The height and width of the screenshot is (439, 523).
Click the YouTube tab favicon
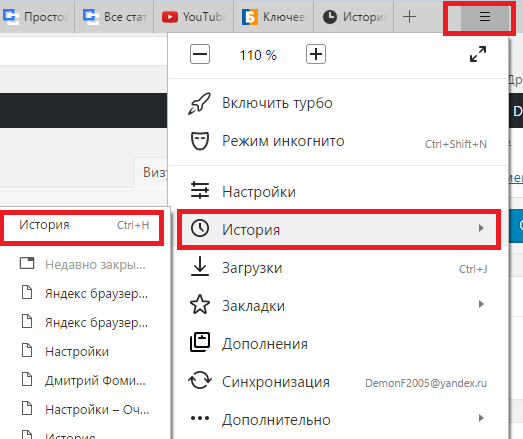coord(170,17)
